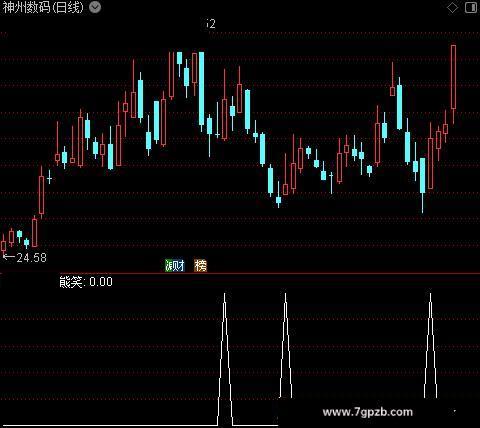The height and width of the screenshot is (428, 480).
Task: Click the green 测 marker icon
Action: point(170,266)
